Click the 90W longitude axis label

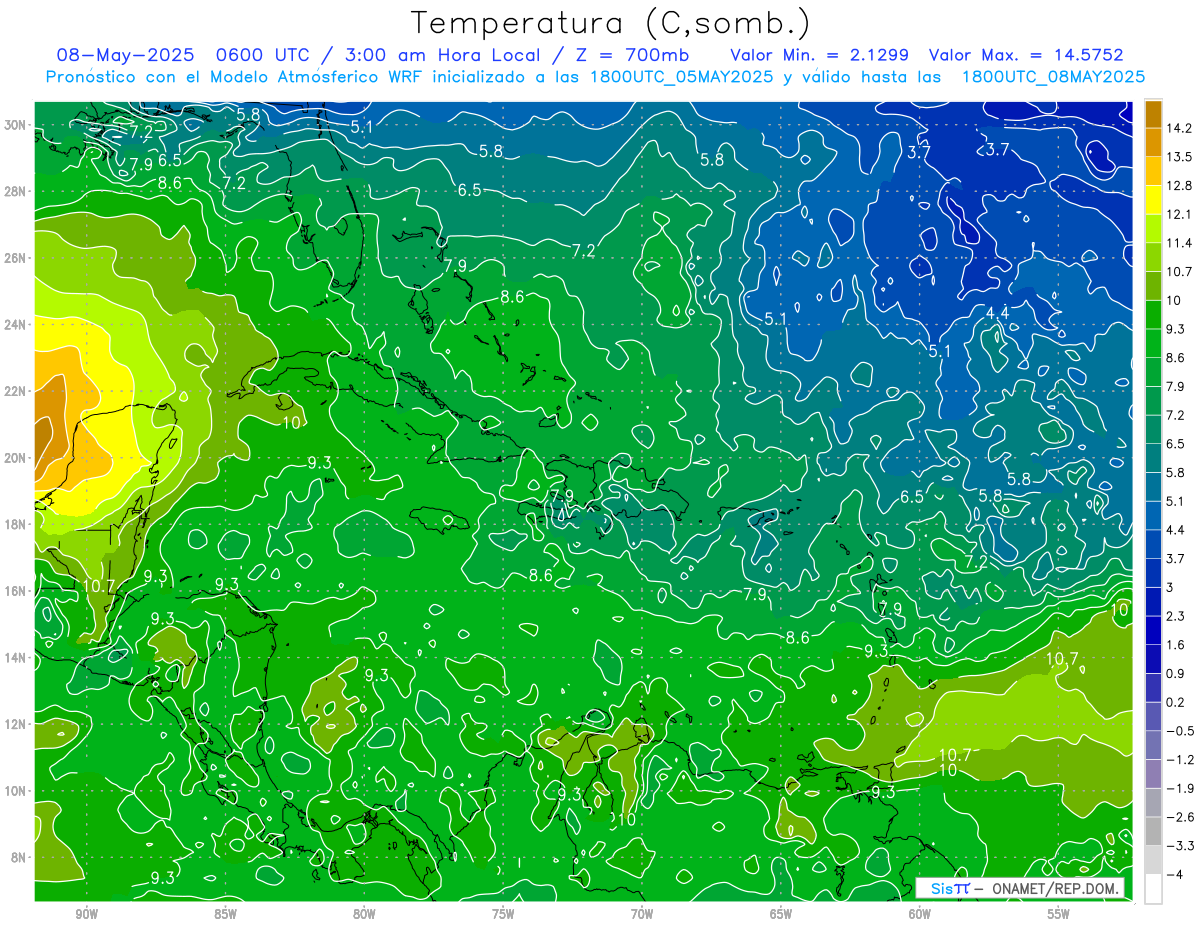coord(86,914)
